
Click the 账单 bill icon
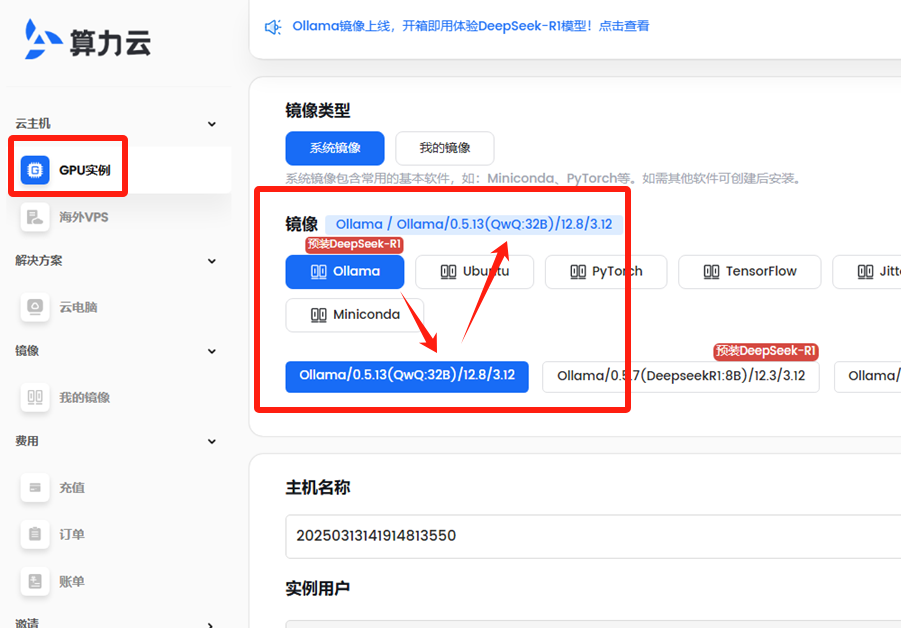[35, 581]
